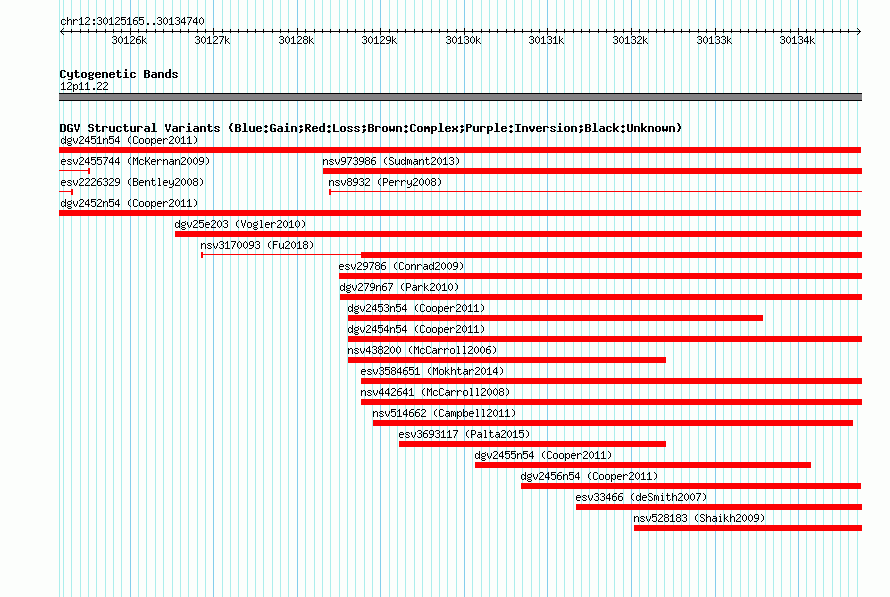Open nsv438200 (McCarroll2006) variant label
Screen dimensions: 890x597
(422, 350)
